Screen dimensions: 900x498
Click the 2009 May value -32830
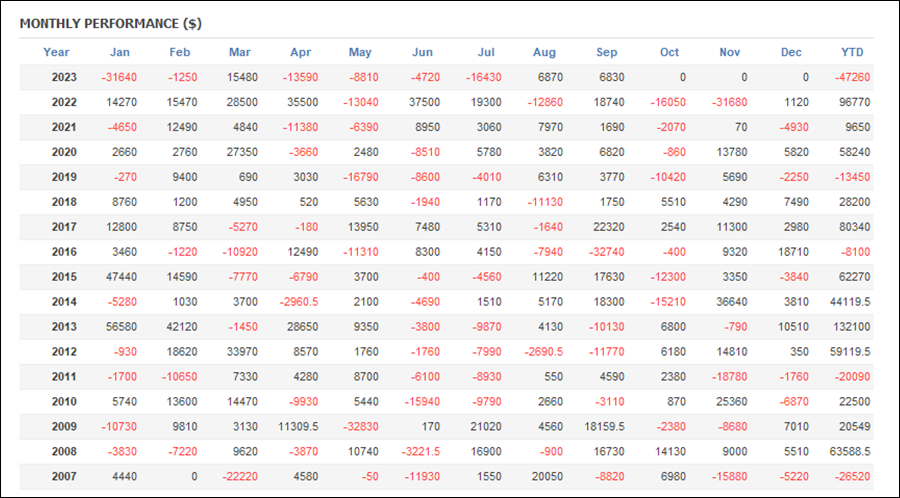(x=360, y=427)
